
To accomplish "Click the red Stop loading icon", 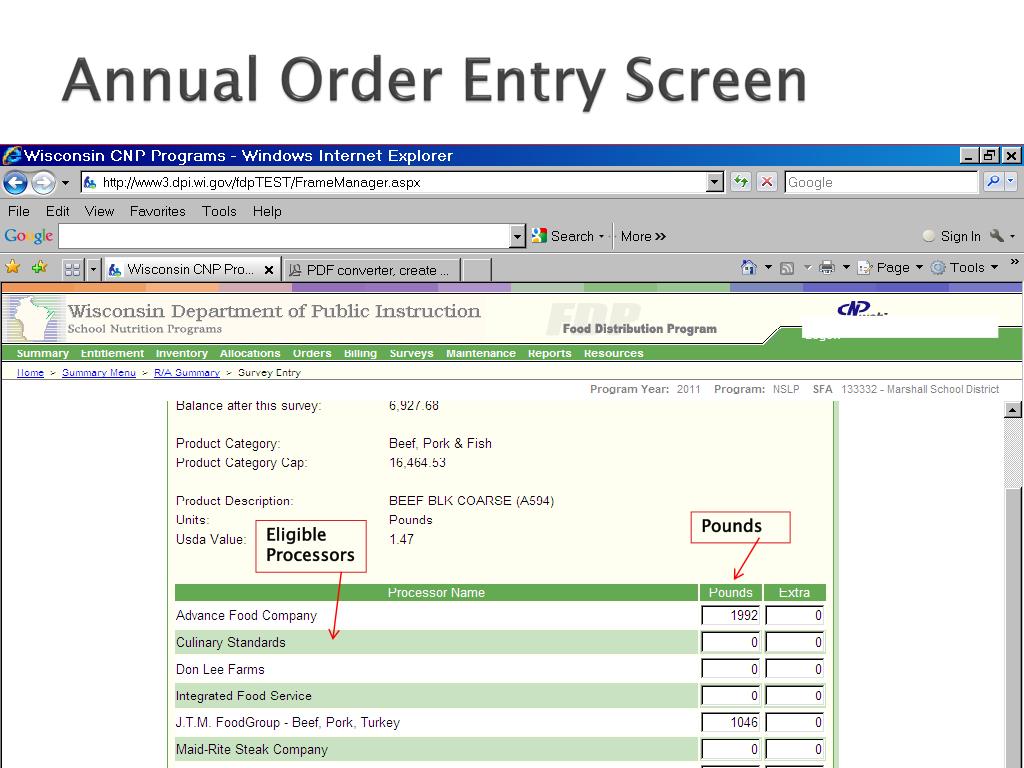I will coord(767,182).
